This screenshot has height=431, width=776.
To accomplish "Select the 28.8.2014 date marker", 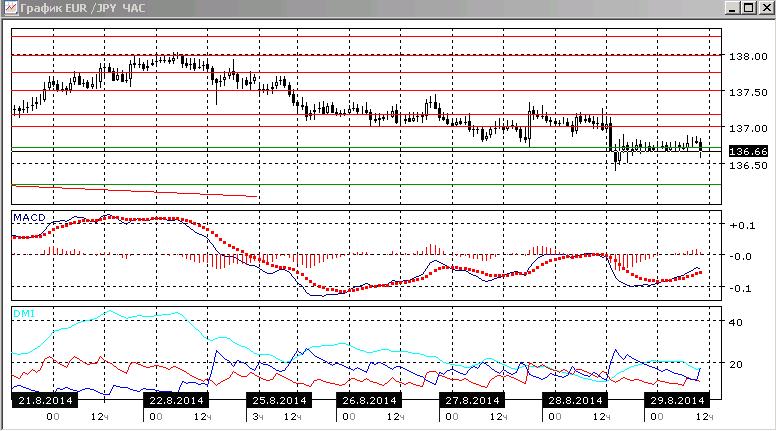I will click(x=575, y=400).
